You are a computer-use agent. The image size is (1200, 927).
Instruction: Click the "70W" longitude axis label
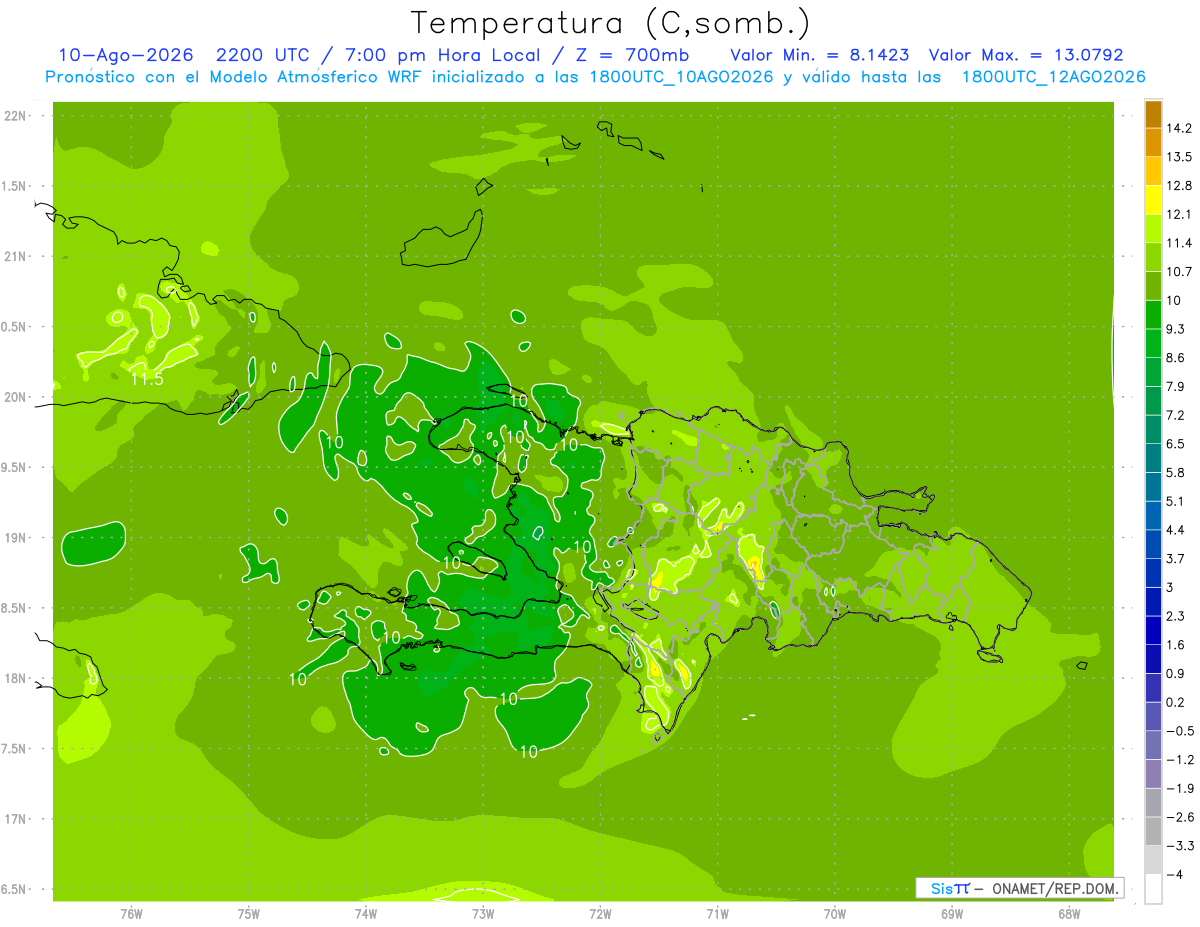point(834,913)
